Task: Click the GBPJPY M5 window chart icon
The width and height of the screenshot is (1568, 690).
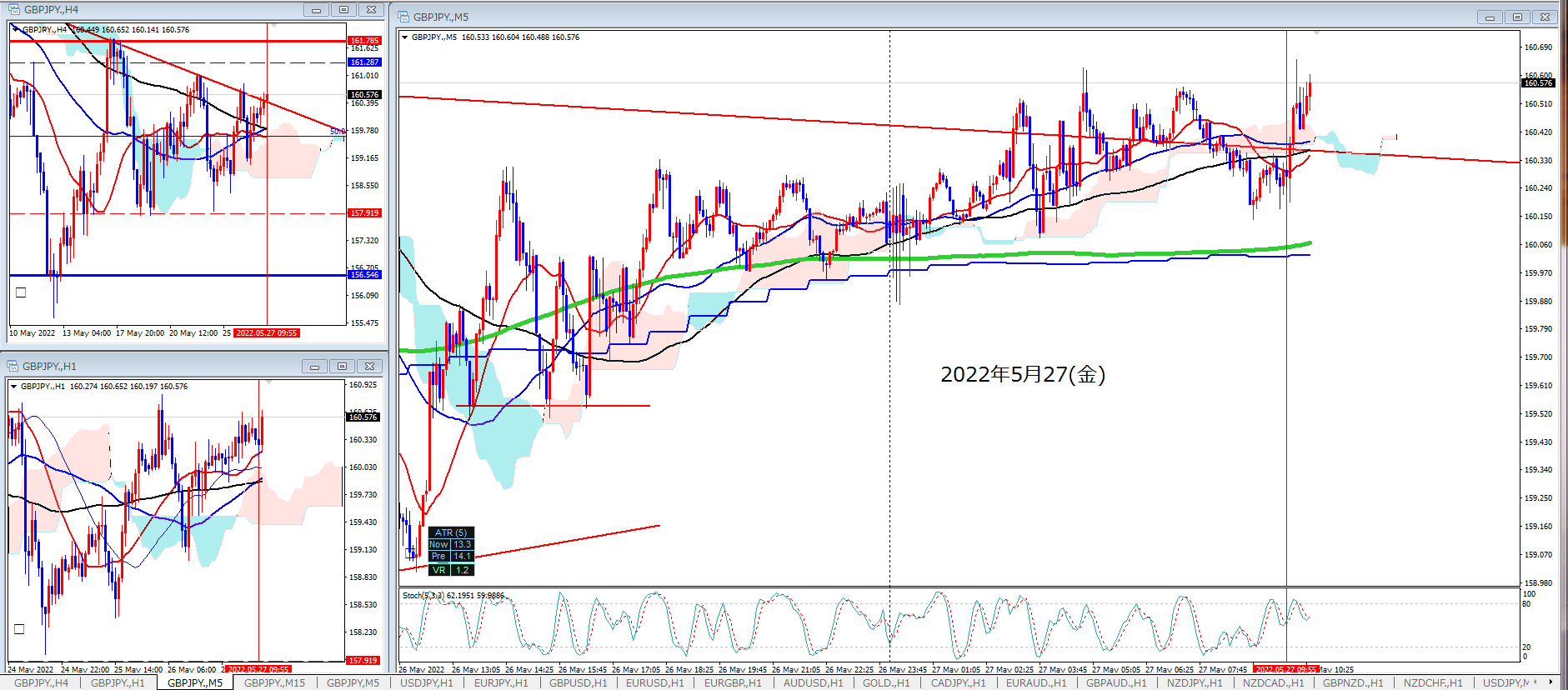Action: coord(403,17)
